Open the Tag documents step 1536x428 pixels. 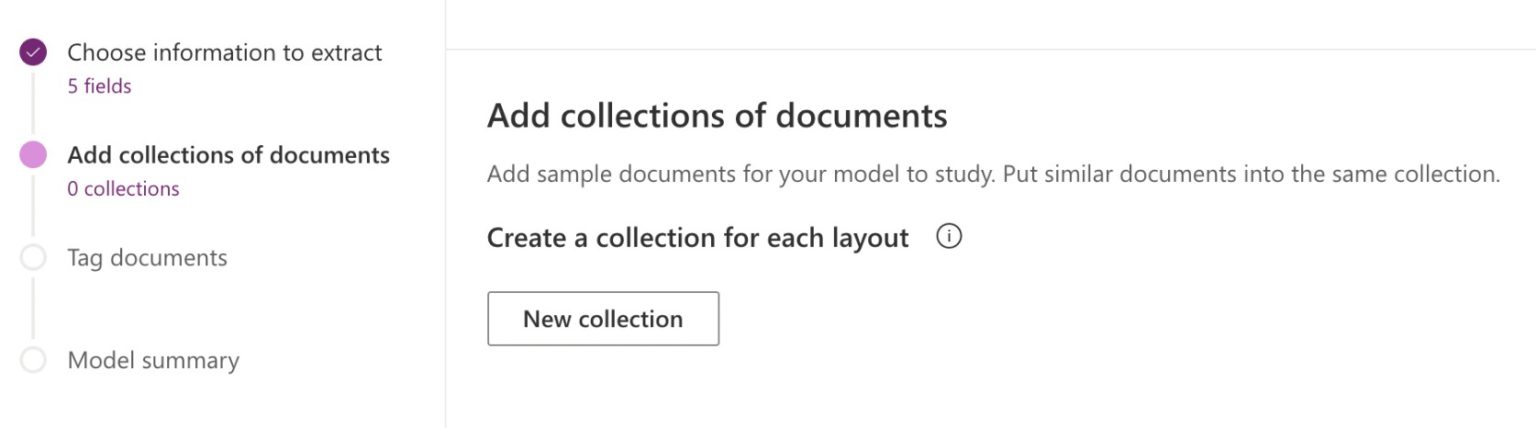pyautogui.click(x=147, y=258)
